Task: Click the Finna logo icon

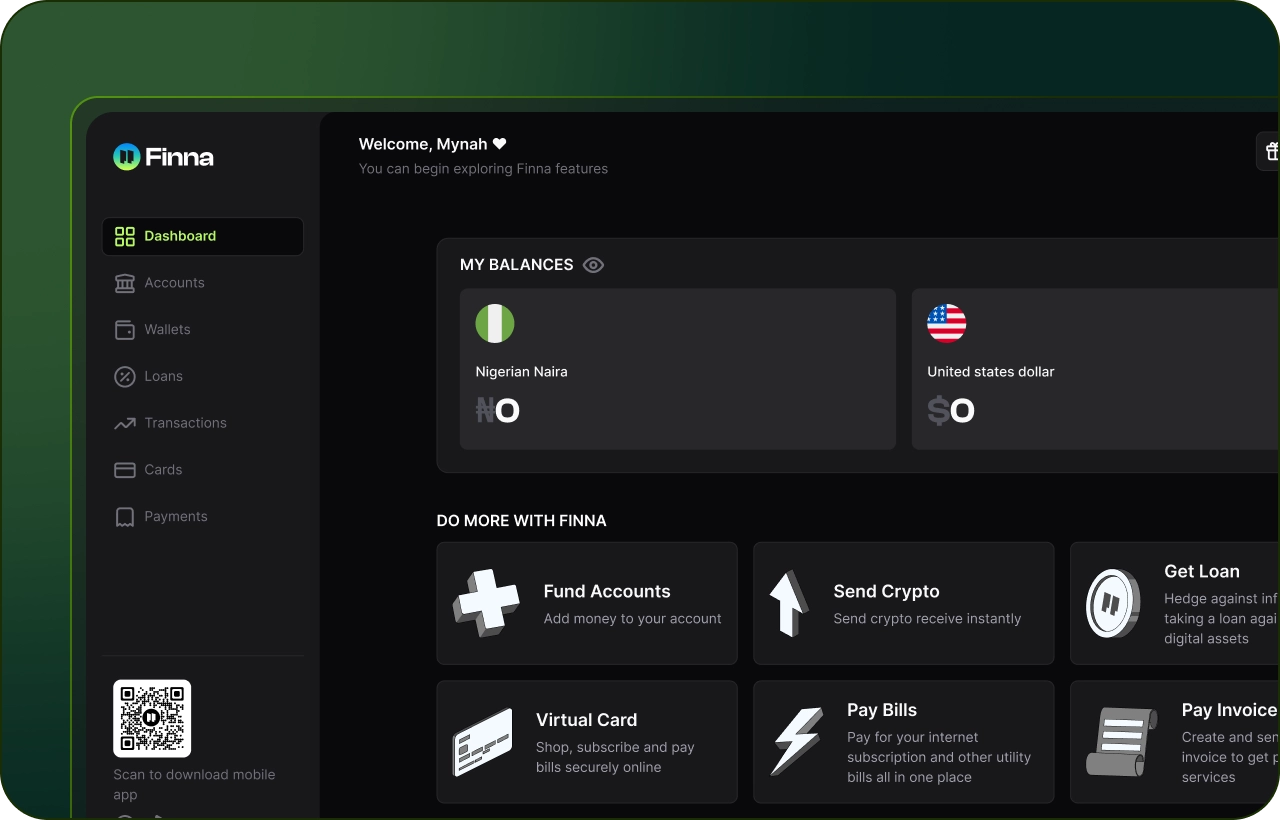Action: click(126, 157)
